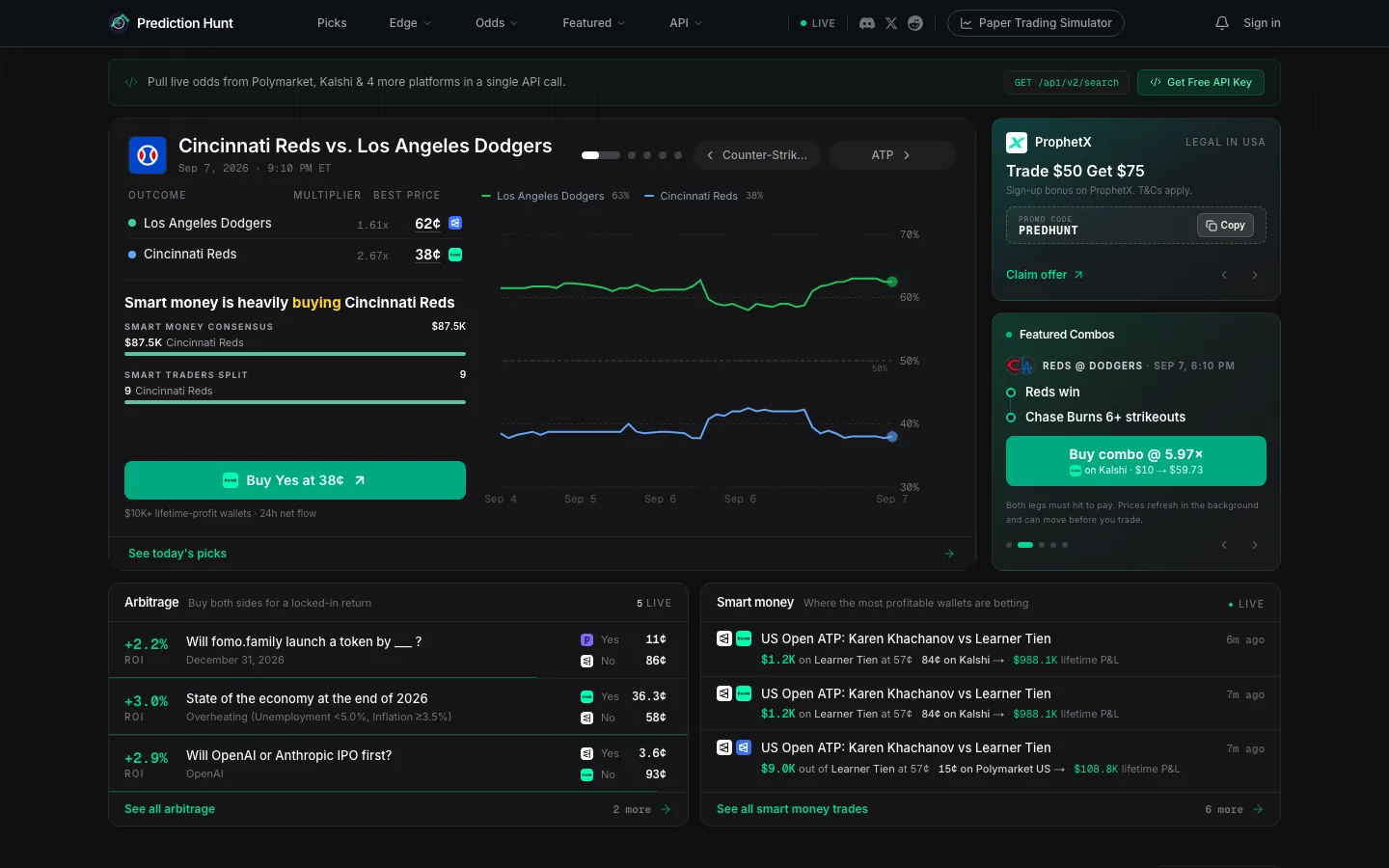
Task: Click platform icon beside OpenAI Yes 3.6¢
Action: 586,753
